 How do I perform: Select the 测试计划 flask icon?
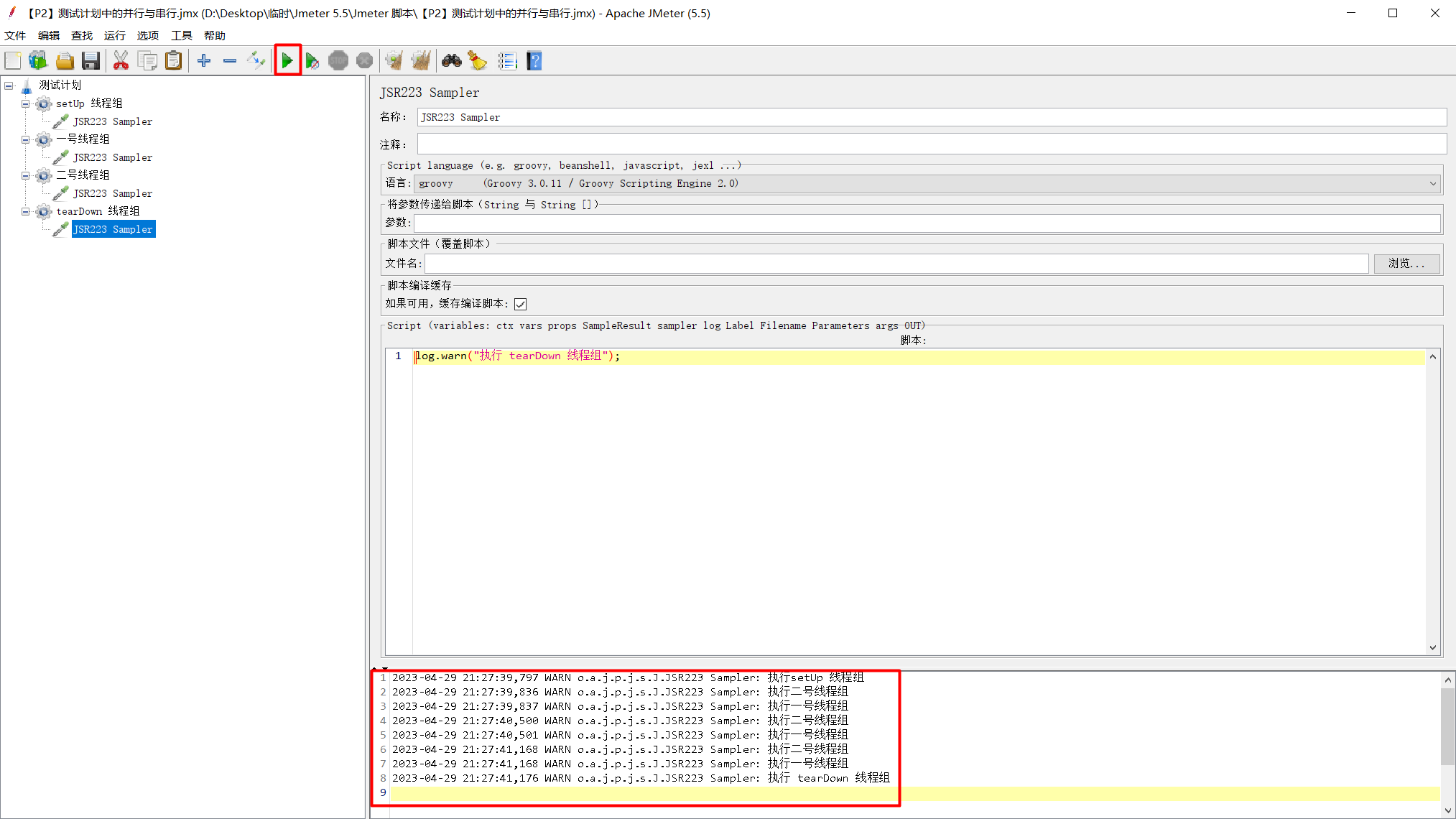tap(27, 86)
